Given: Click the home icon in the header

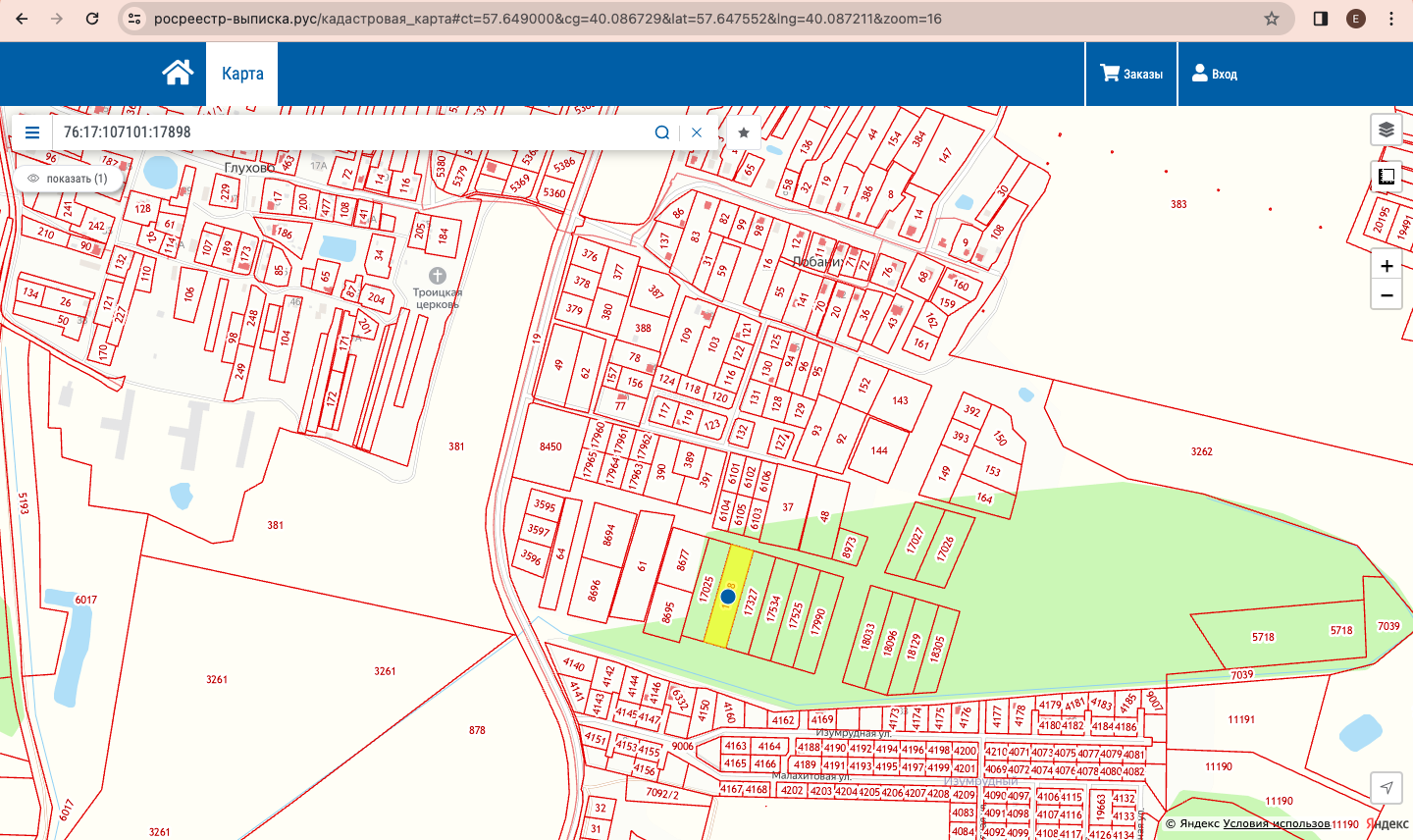Looking at the screenshot, I should coord(178,73).
